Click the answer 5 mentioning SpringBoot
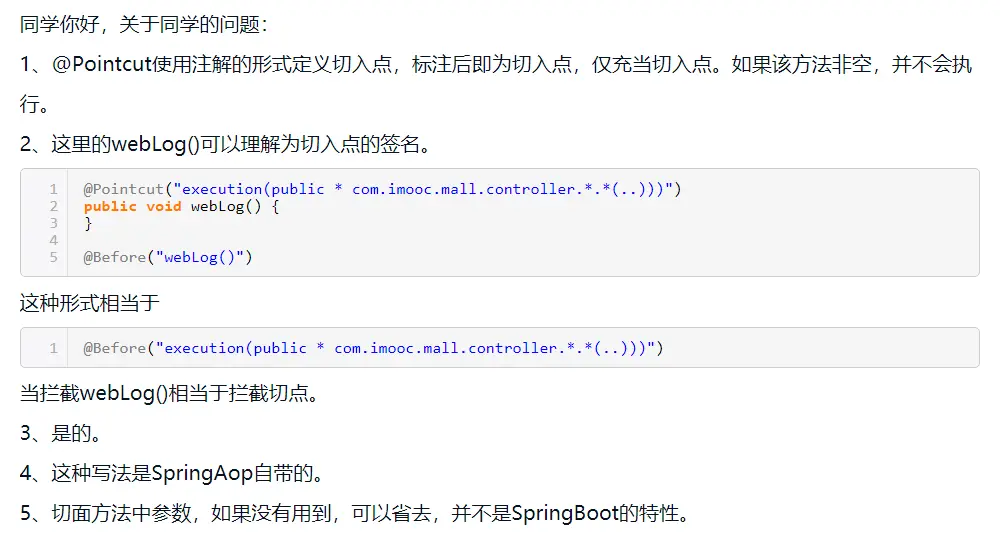Screen dimensions: 1000x536 (x=355, y=514)
